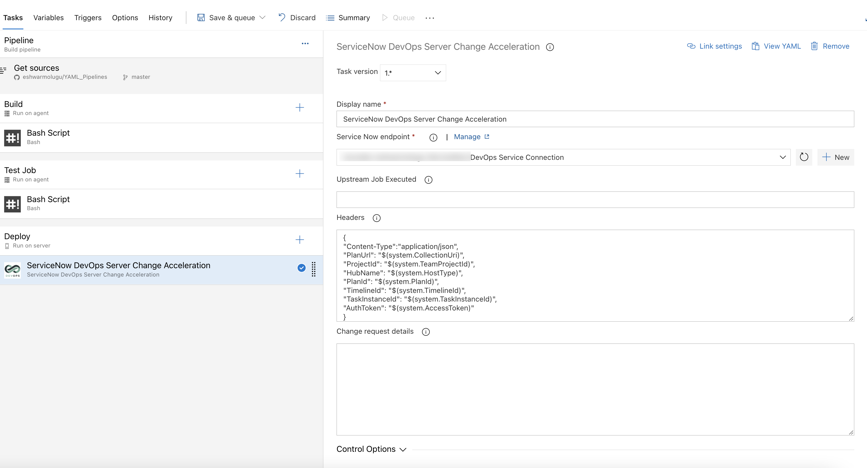Image resolution: width=867 pixels, height=468 pixels.
Task: Open the Options tab
Action: click(x=125, y=18)
